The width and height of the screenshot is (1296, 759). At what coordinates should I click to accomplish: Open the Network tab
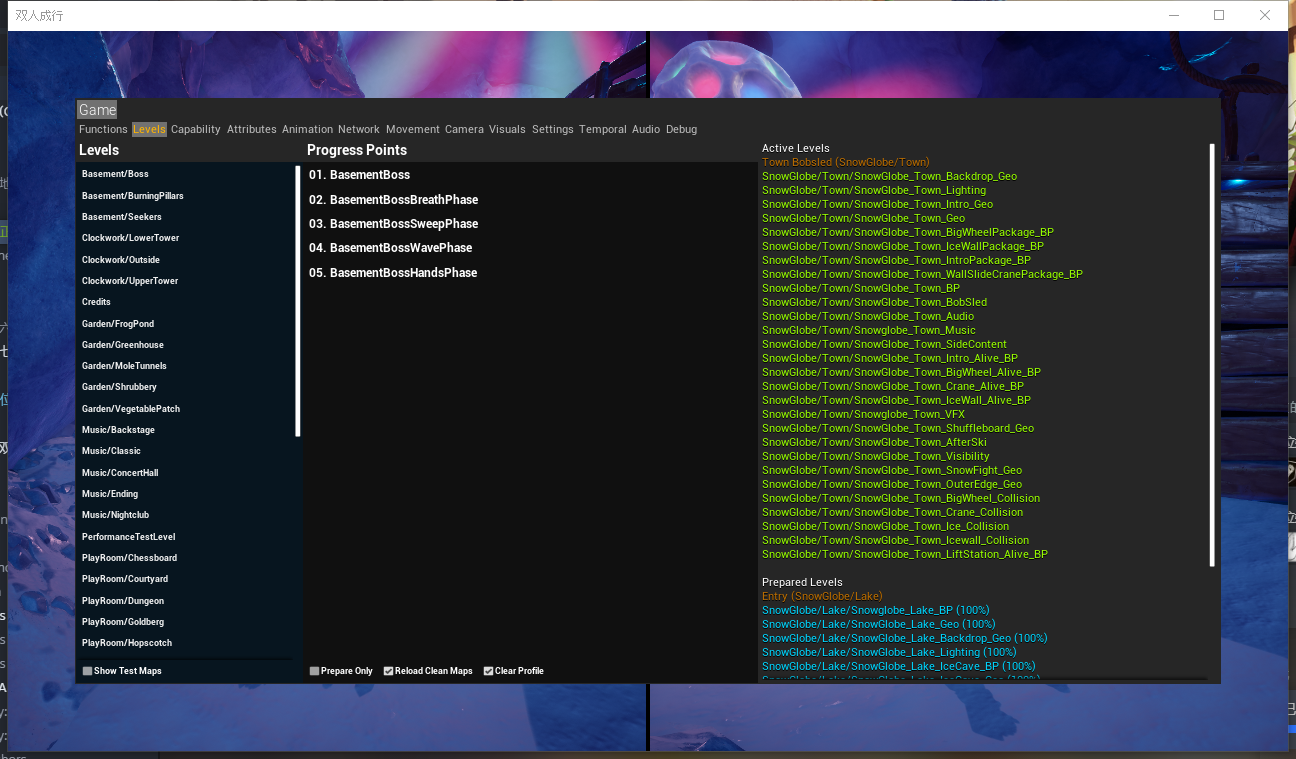(359, 129)
